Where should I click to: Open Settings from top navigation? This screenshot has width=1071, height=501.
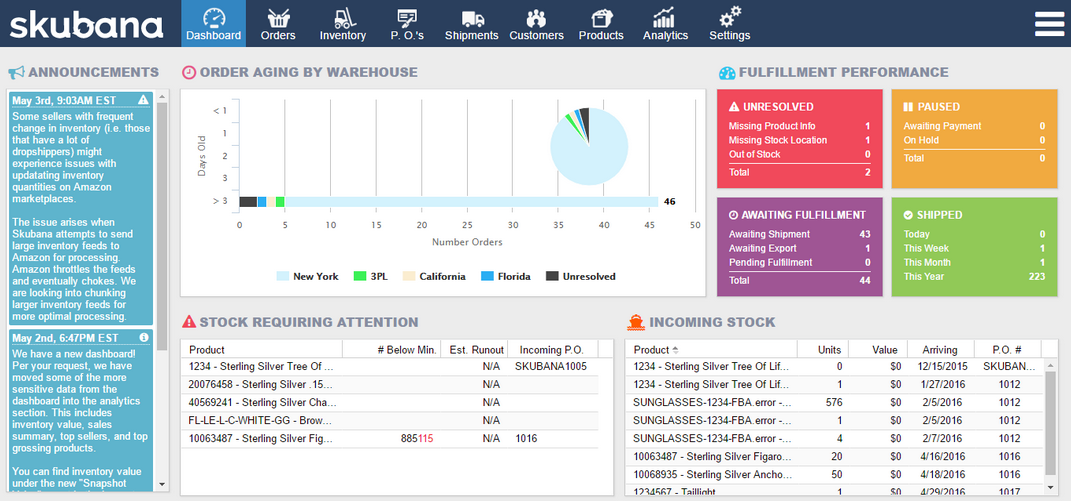click(x=729, y=24)
